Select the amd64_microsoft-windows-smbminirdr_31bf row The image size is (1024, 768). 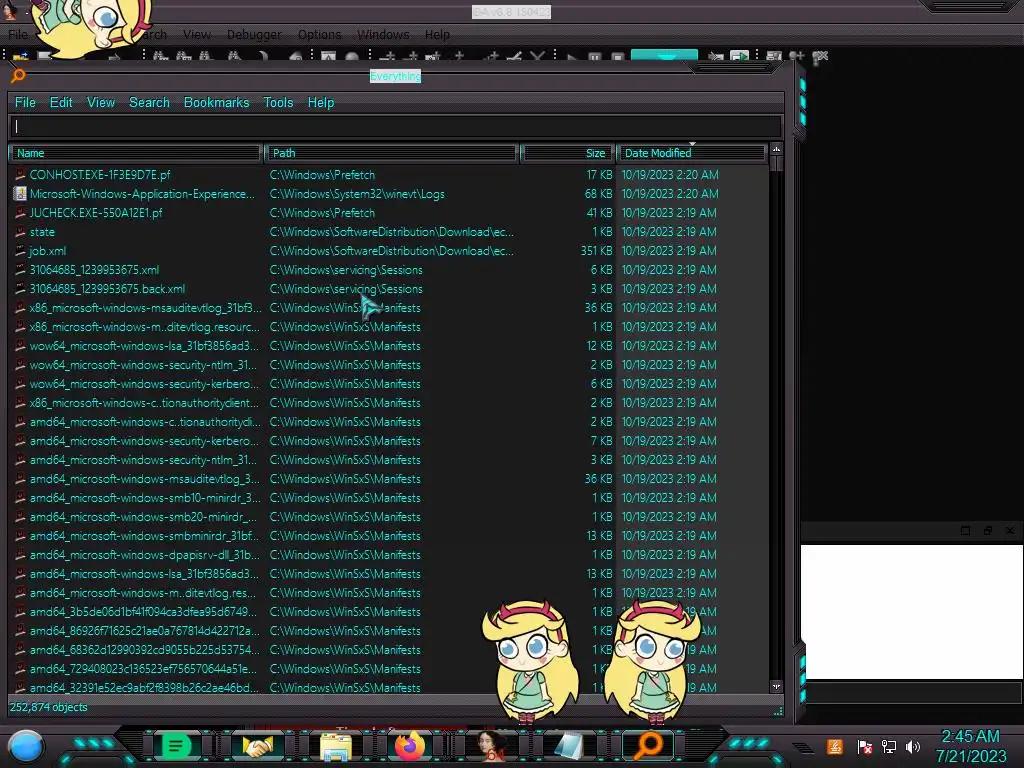[x=389, y=536]
